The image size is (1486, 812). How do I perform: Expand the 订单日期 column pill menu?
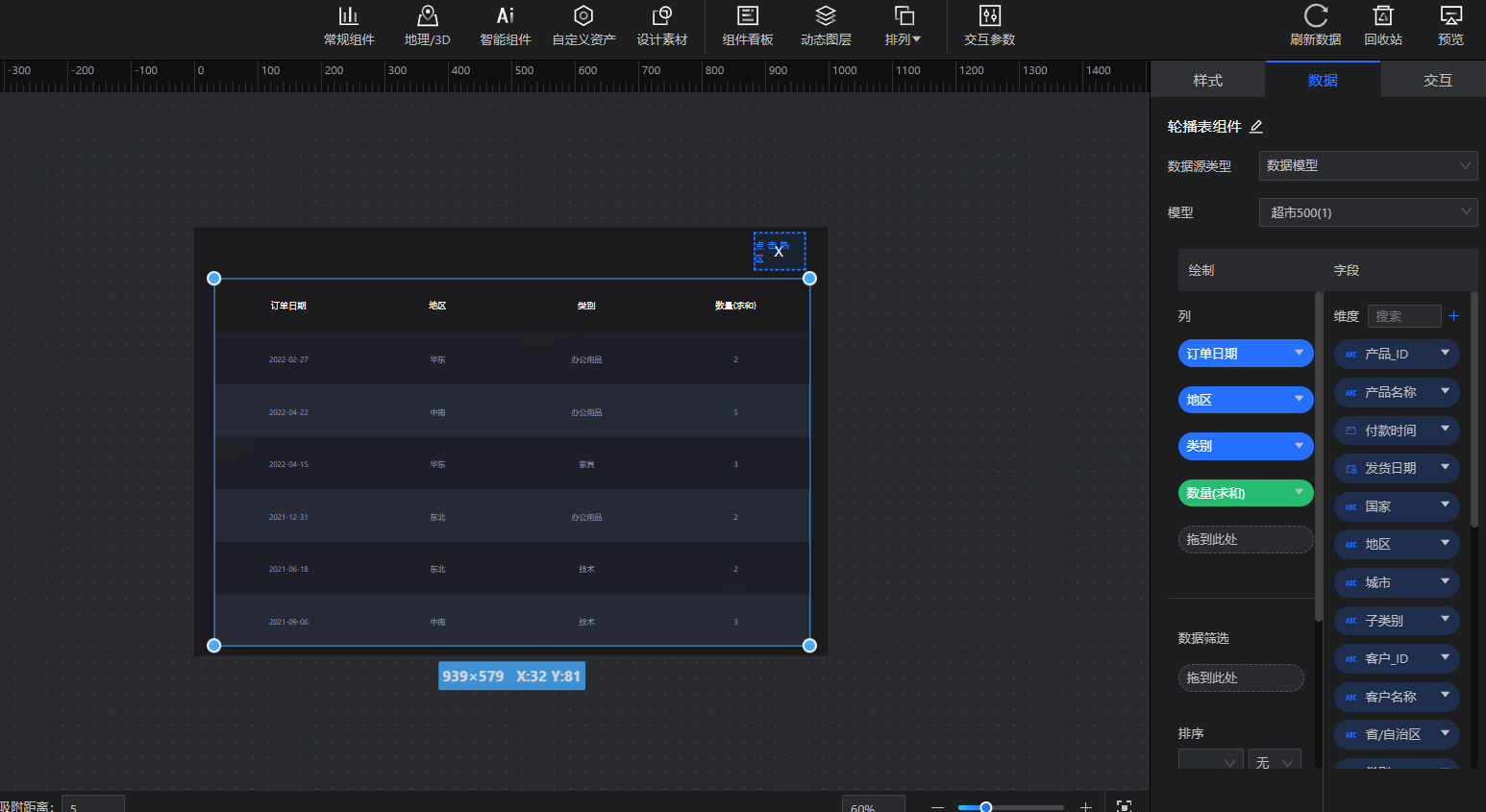tap(1299, 353)
